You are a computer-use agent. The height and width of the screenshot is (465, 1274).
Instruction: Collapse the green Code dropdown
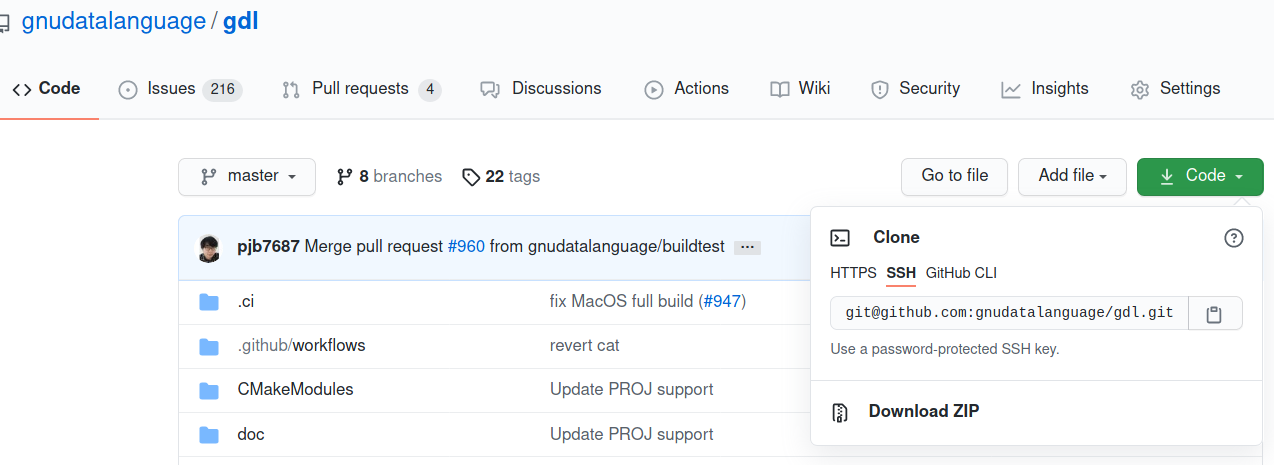[1200, 176]
